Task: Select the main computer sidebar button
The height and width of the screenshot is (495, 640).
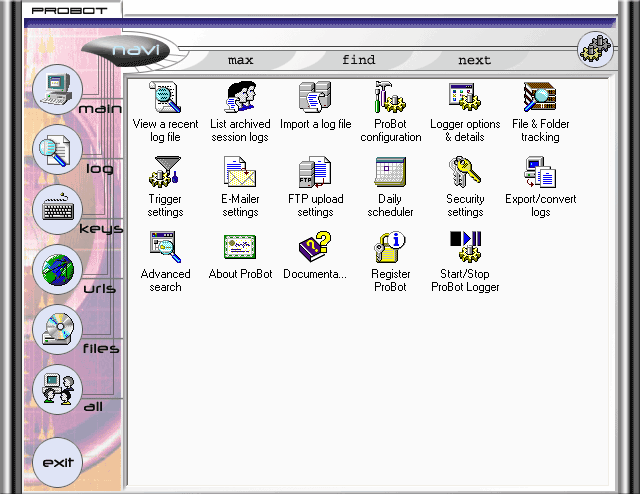Action: (58, 89)
